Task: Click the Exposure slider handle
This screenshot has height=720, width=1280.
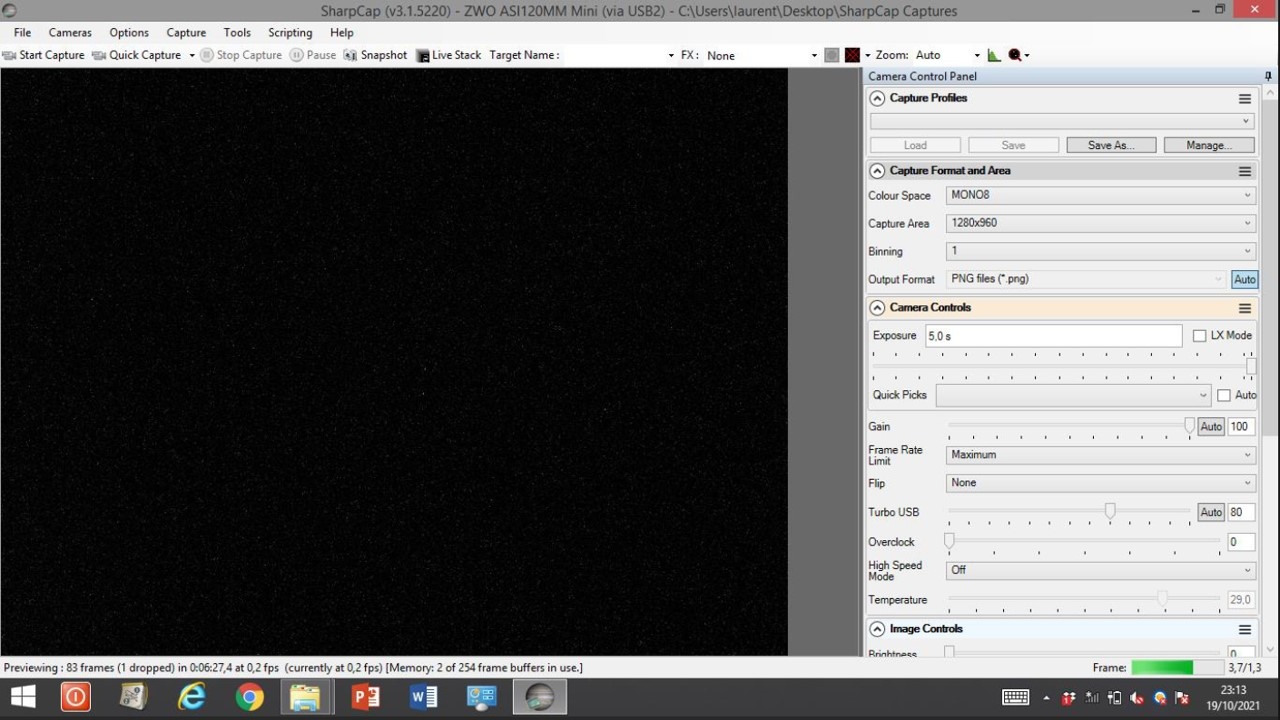Action: pyautogui.click(x=1251, y=366)
